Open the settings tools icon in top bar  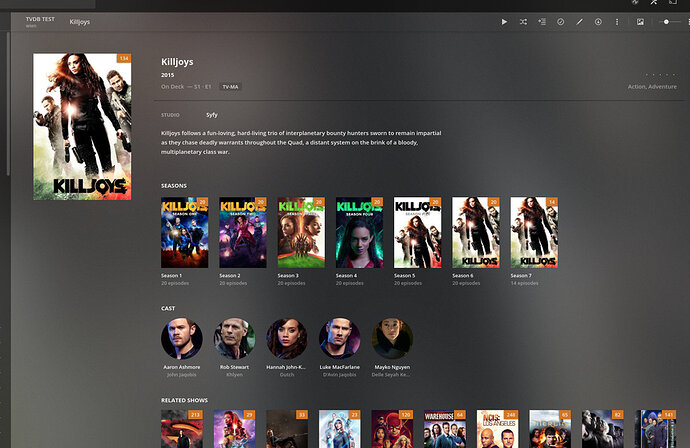coord(654,2)
